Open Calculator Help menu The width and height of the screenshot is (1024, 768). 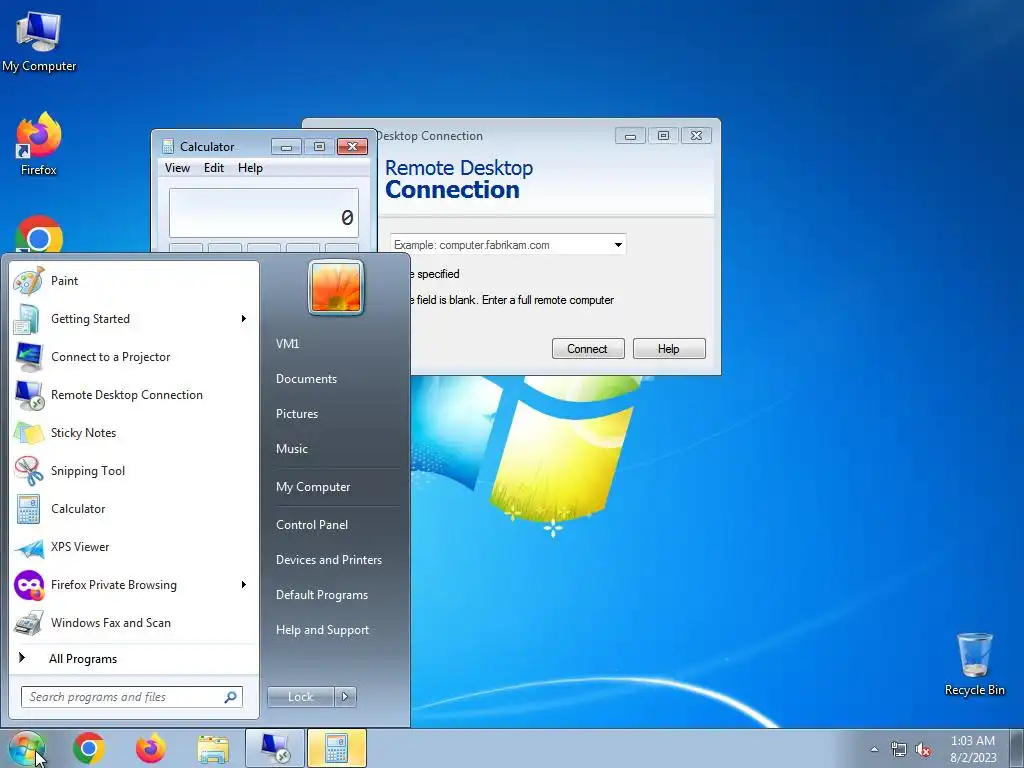tap(250, 168)
